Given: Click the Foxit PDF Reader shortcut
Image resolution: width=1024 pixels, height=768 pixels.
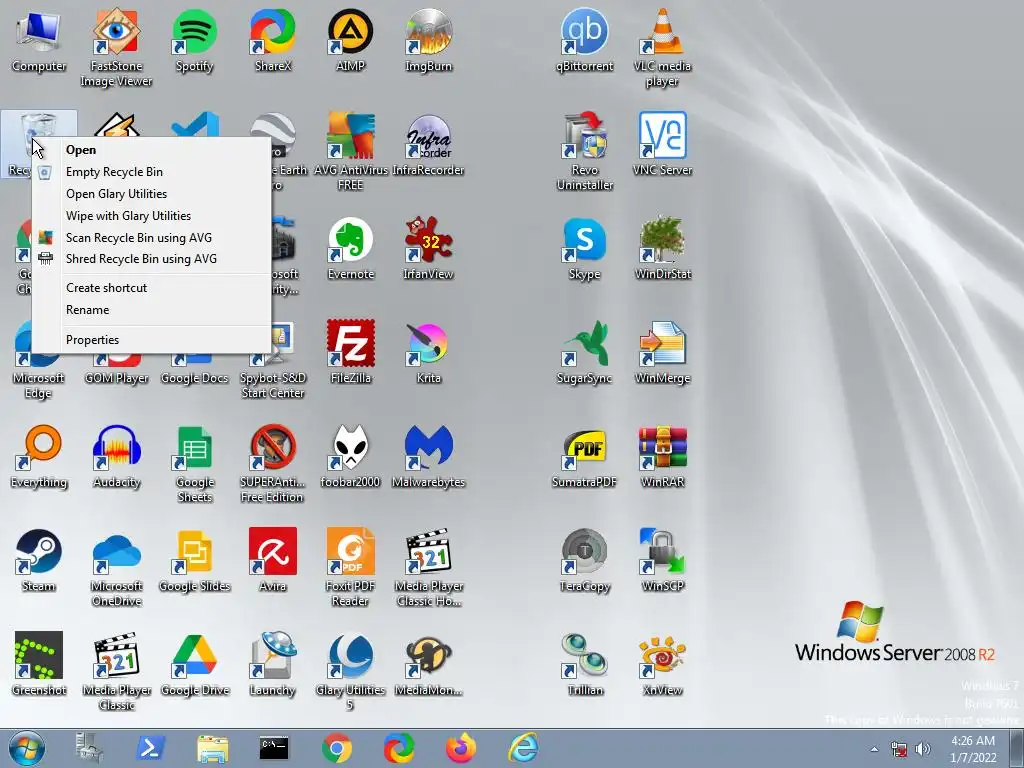Looking at the screenshot, I should (351, 568).
